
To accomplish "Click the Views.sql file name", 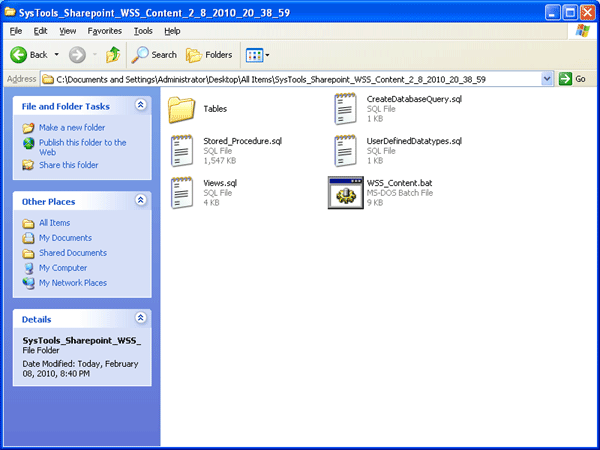I will [220, 183].
